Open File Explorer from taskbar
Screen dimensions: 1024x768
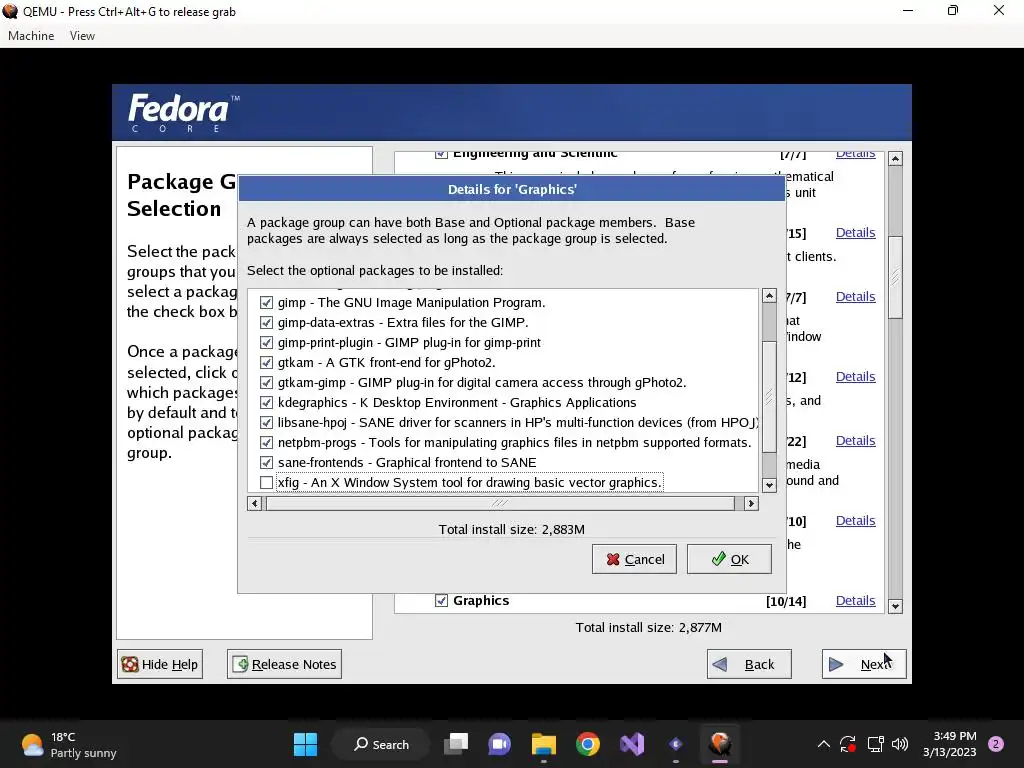tap(543, 744)
